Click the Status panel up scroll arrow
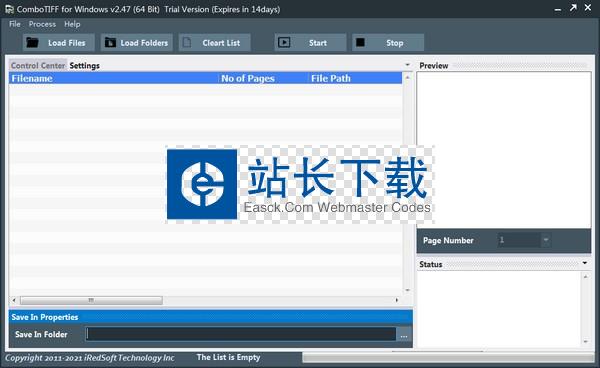 coord(585,276)
